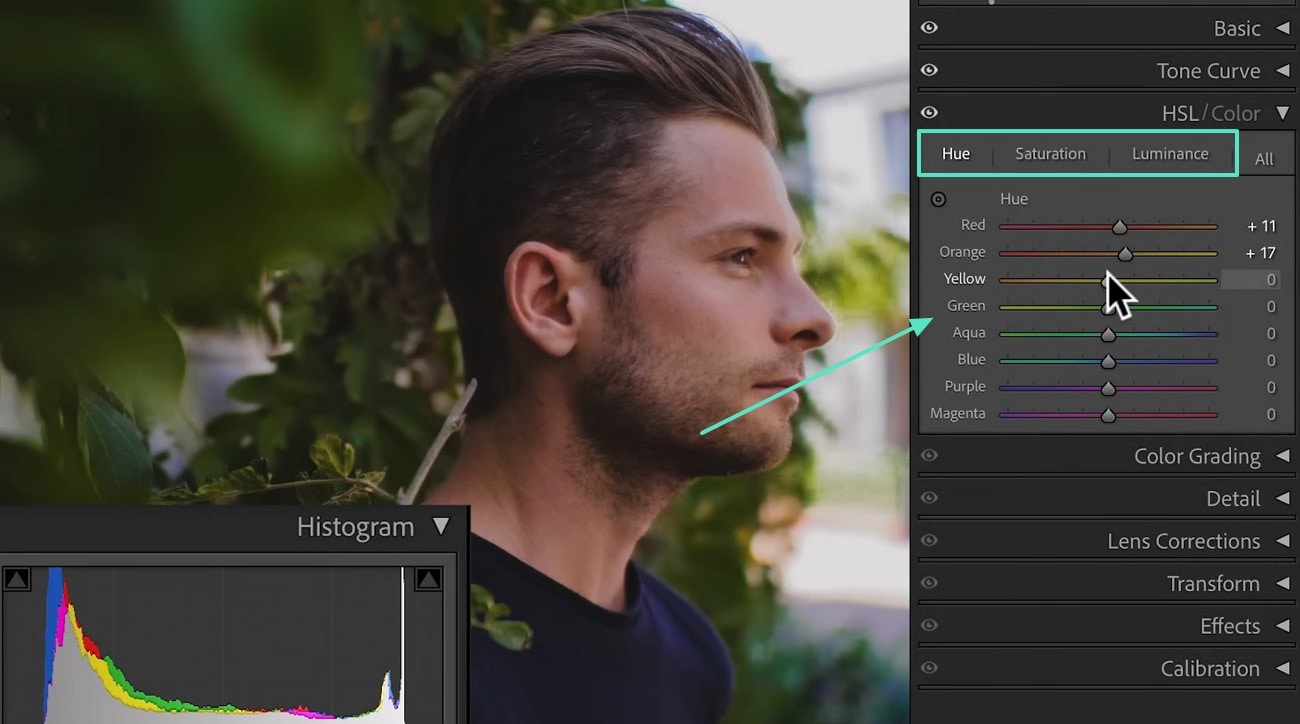Toggle the Detail panel eye icon
Image resolution: width=1300 pixels, height=724 pixels.
point(929,497)
